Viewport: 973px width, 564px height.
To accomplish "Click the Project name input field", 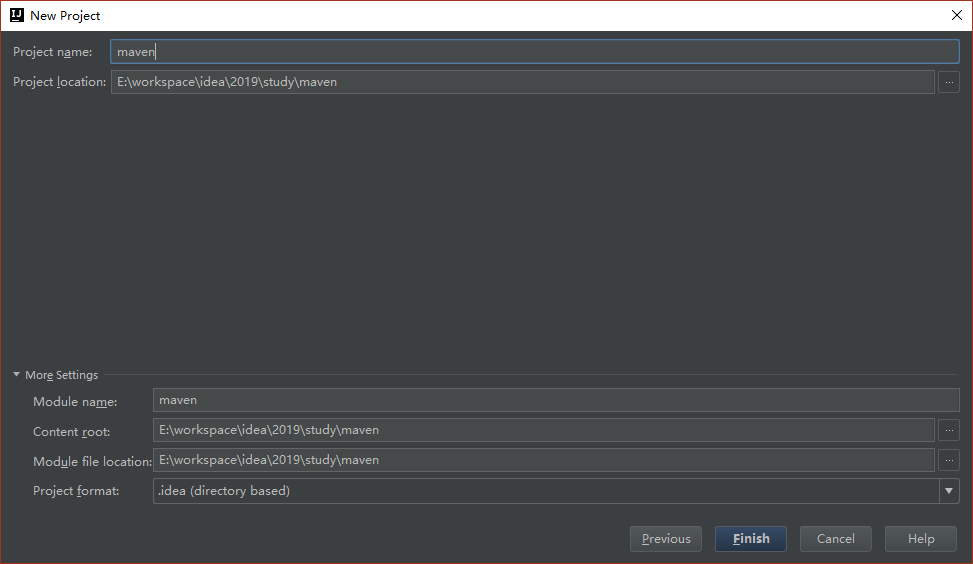I will tap(534, 51).
